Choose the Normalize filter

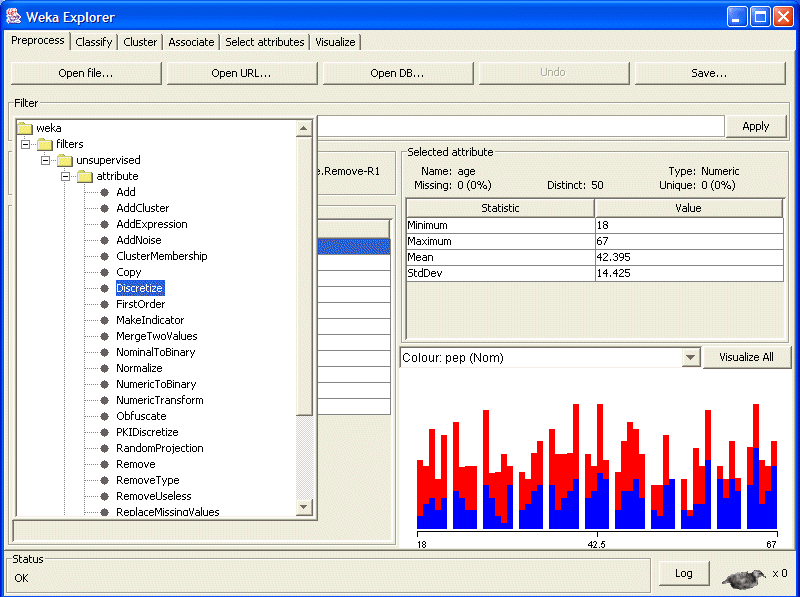click(139, 368)
